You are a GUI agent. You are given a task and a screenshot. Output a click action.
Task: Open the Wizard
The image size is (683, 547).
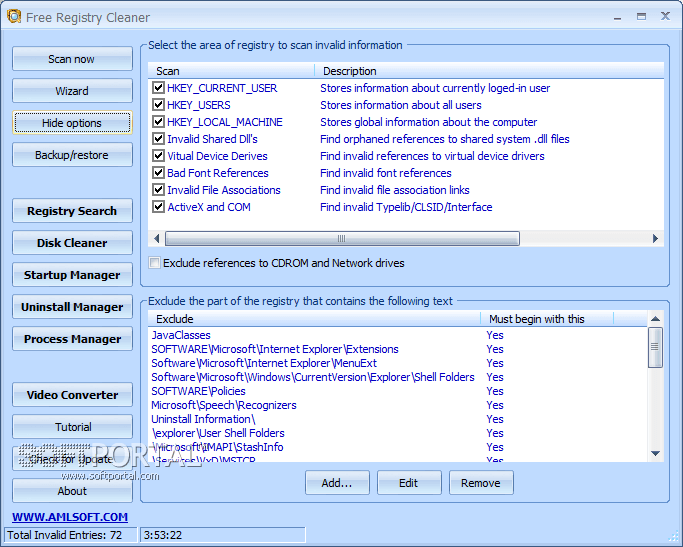(x=72, y=91)
